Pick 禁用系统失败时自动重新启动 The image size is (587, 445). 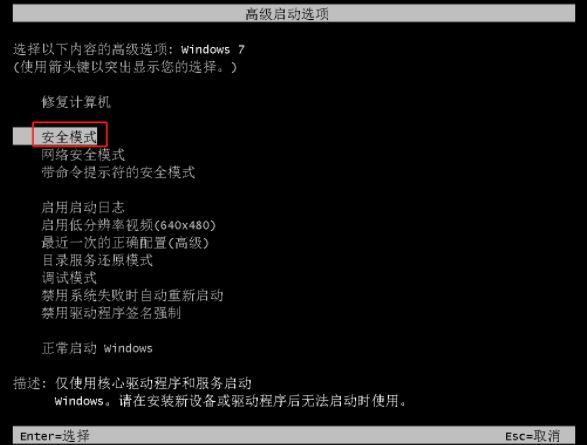(x=132, y=295)
